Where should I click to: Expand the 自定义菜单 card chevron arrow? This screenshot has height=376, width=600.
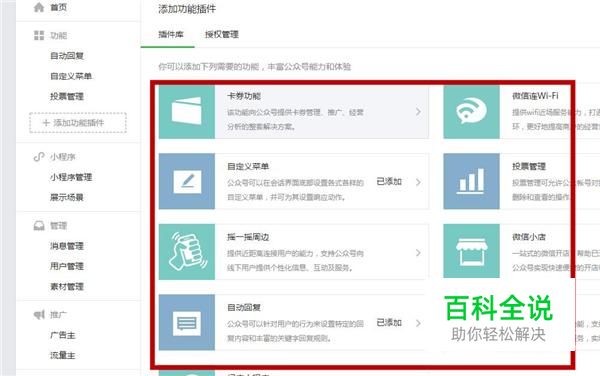pyautogui.click(x=418, y=182)
